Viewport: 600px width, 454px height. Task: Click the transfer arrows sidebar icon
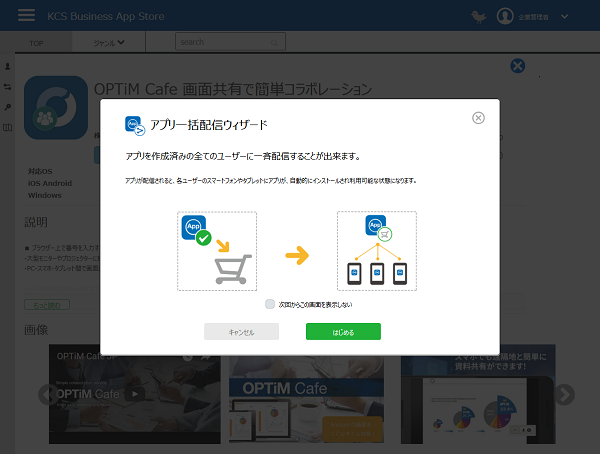tap(7, 87)
